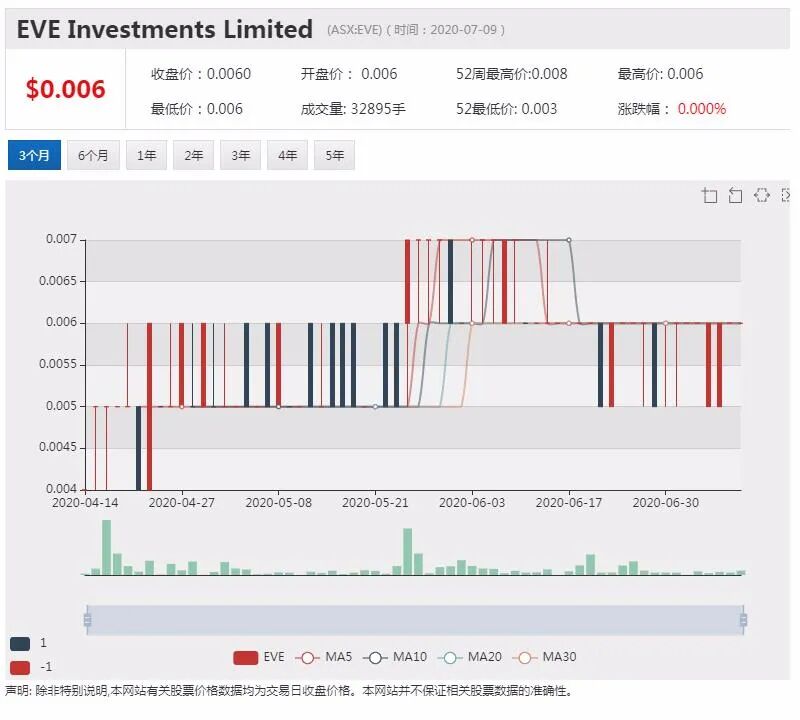Image resolution: width=800 pixels, height=720 pixels.
Task: Click the restore chart icon
Action: (x=761, y=195)
